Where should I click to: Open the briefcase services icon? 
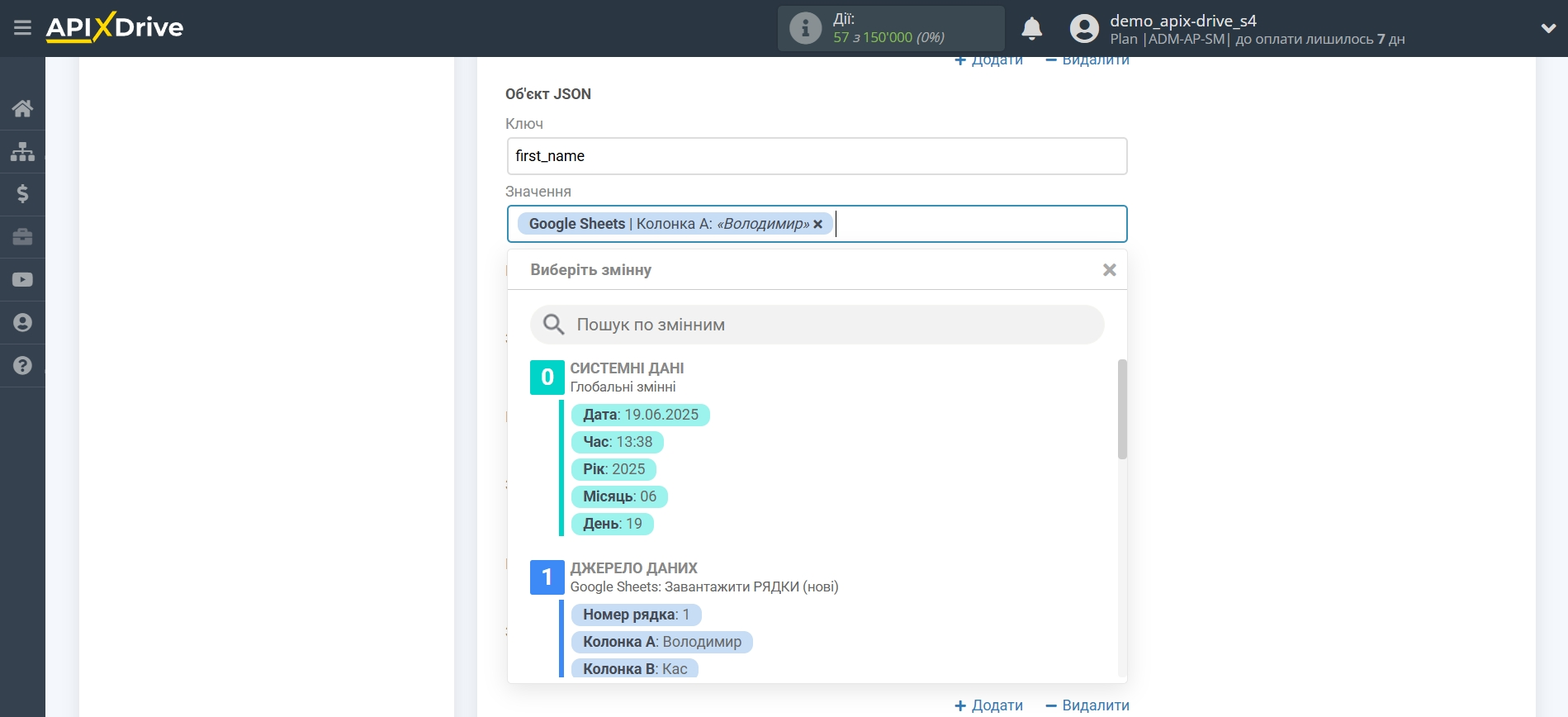pos(22,237)
